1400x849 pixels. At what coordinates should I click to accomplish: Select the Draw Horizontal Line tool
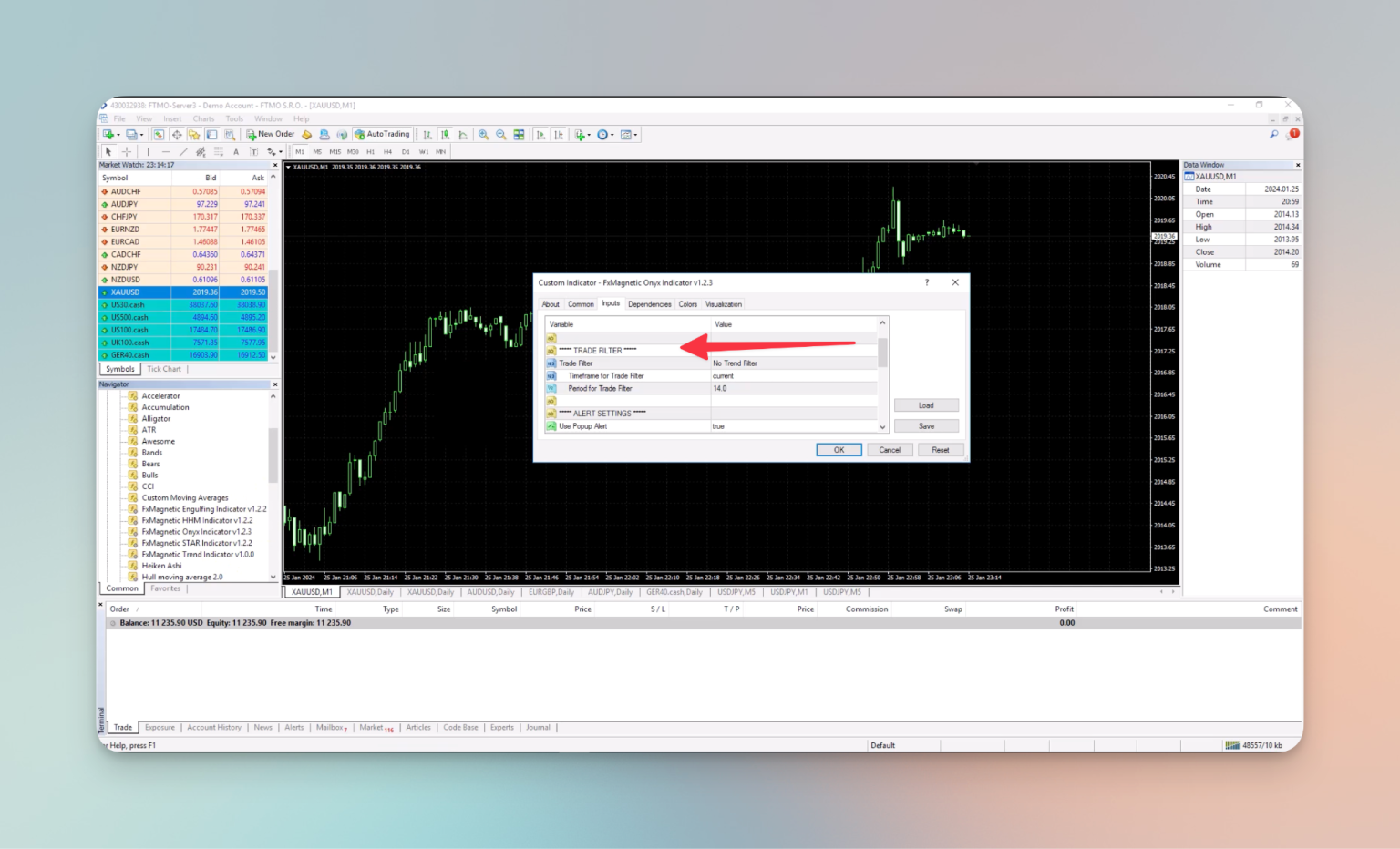click(165, 151)
